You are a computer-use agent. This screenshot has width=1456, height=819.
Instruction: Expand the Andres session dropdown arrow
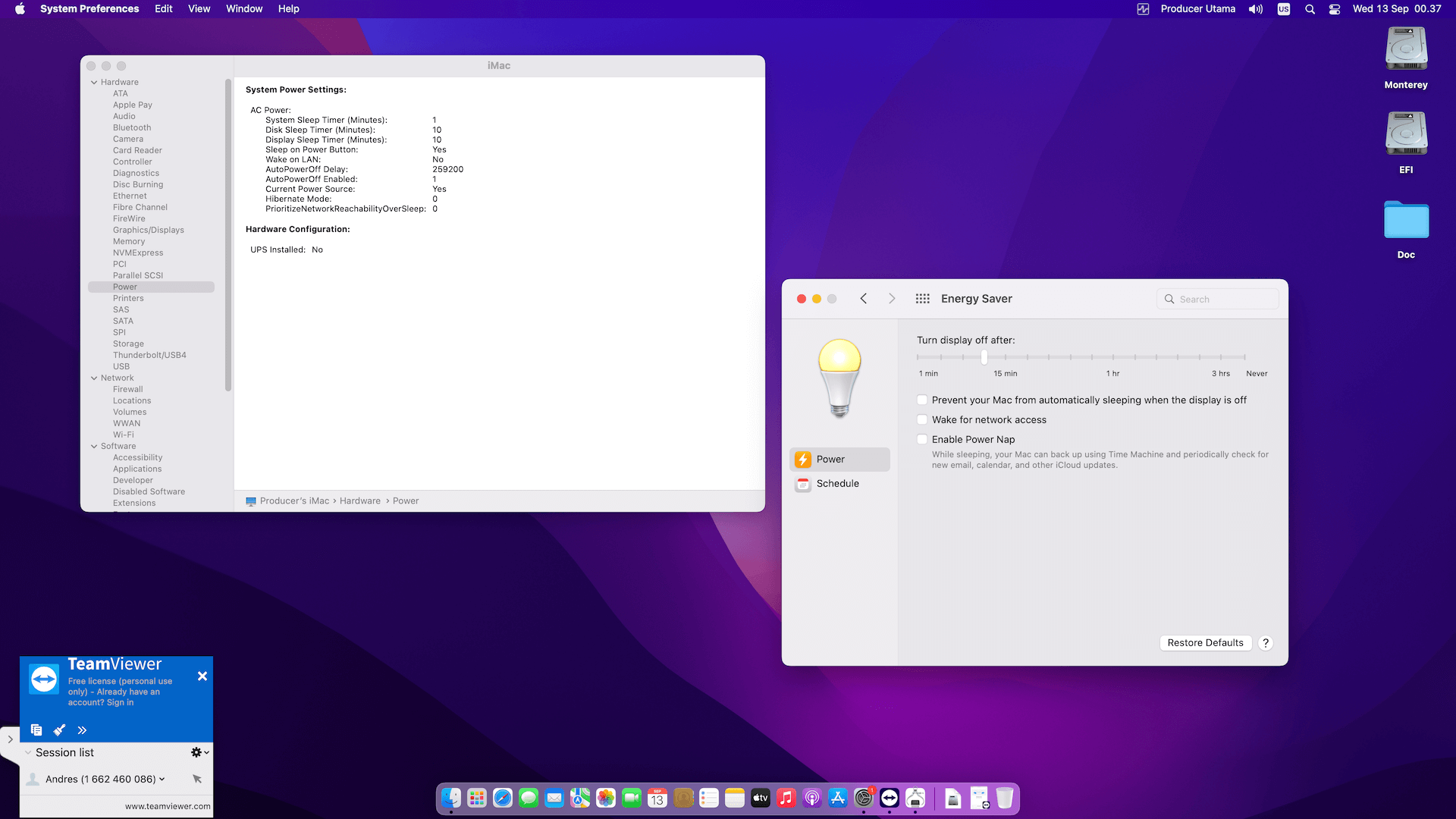pyautogui.click(x=162, y=779)
